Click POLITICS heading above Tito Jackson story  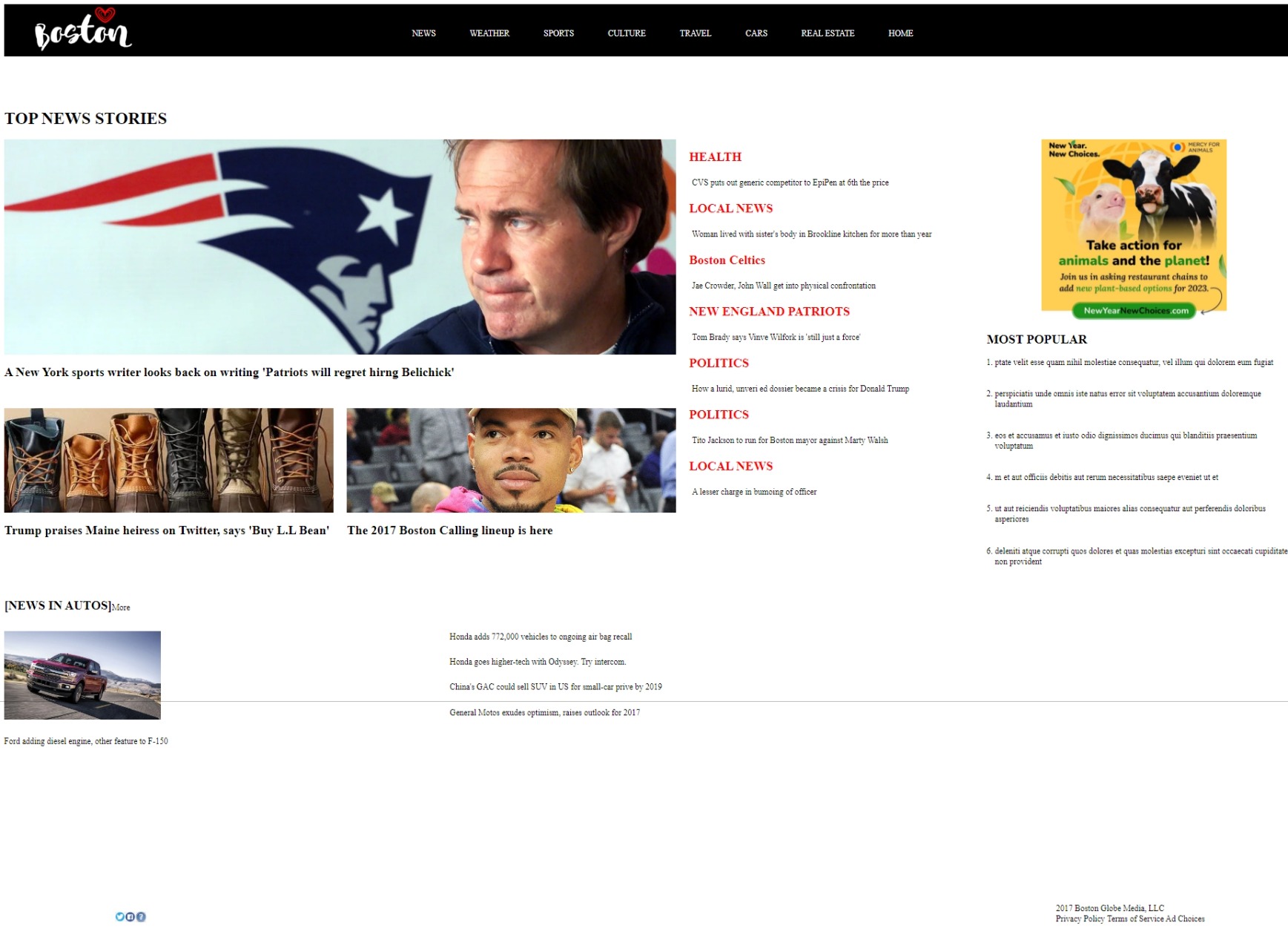tap(719, 415)
